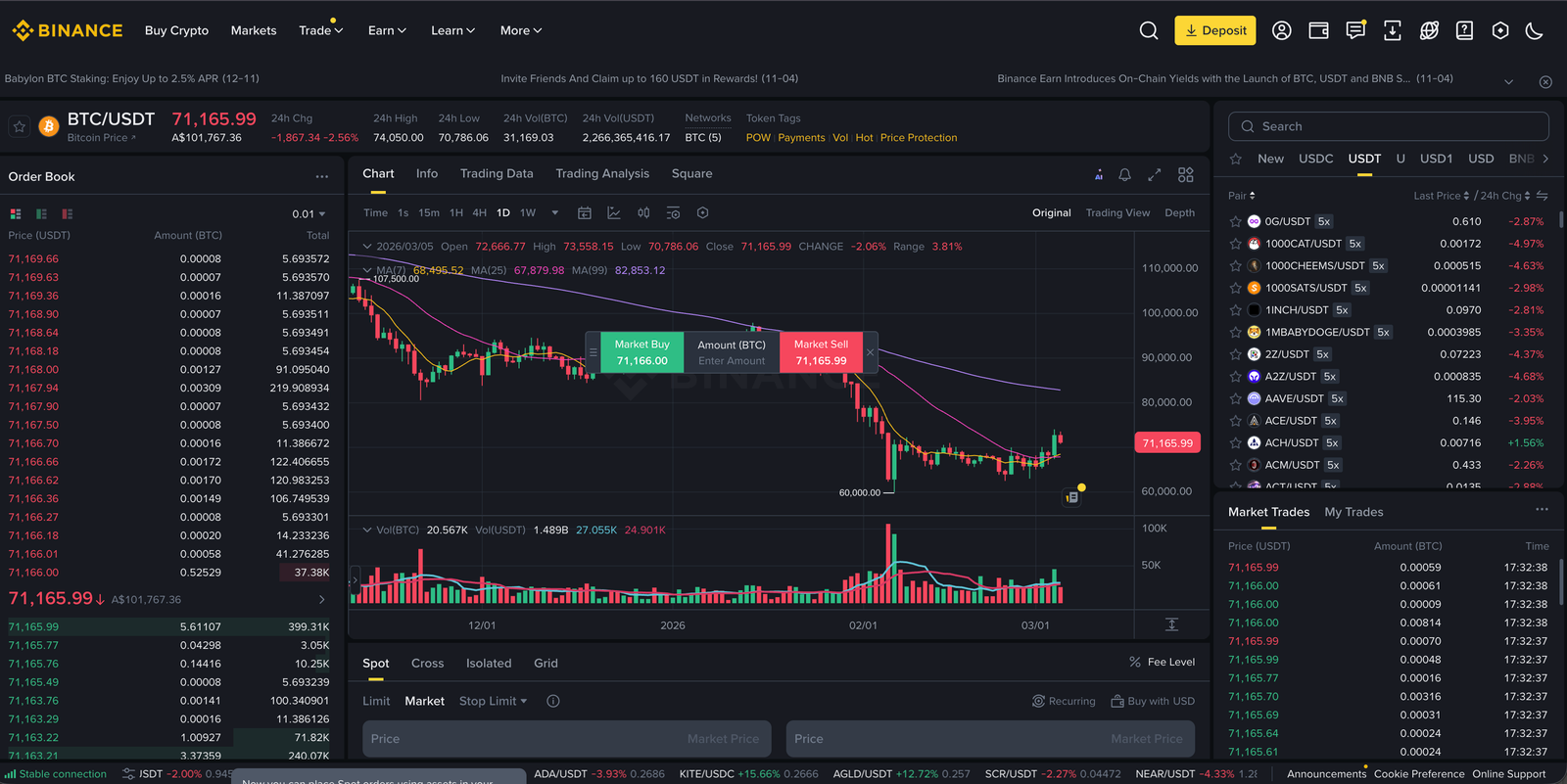This screenshot has height=784, width=1567.
Task: Open more time intervals dropdown arrow
Action: pos(555,212)
